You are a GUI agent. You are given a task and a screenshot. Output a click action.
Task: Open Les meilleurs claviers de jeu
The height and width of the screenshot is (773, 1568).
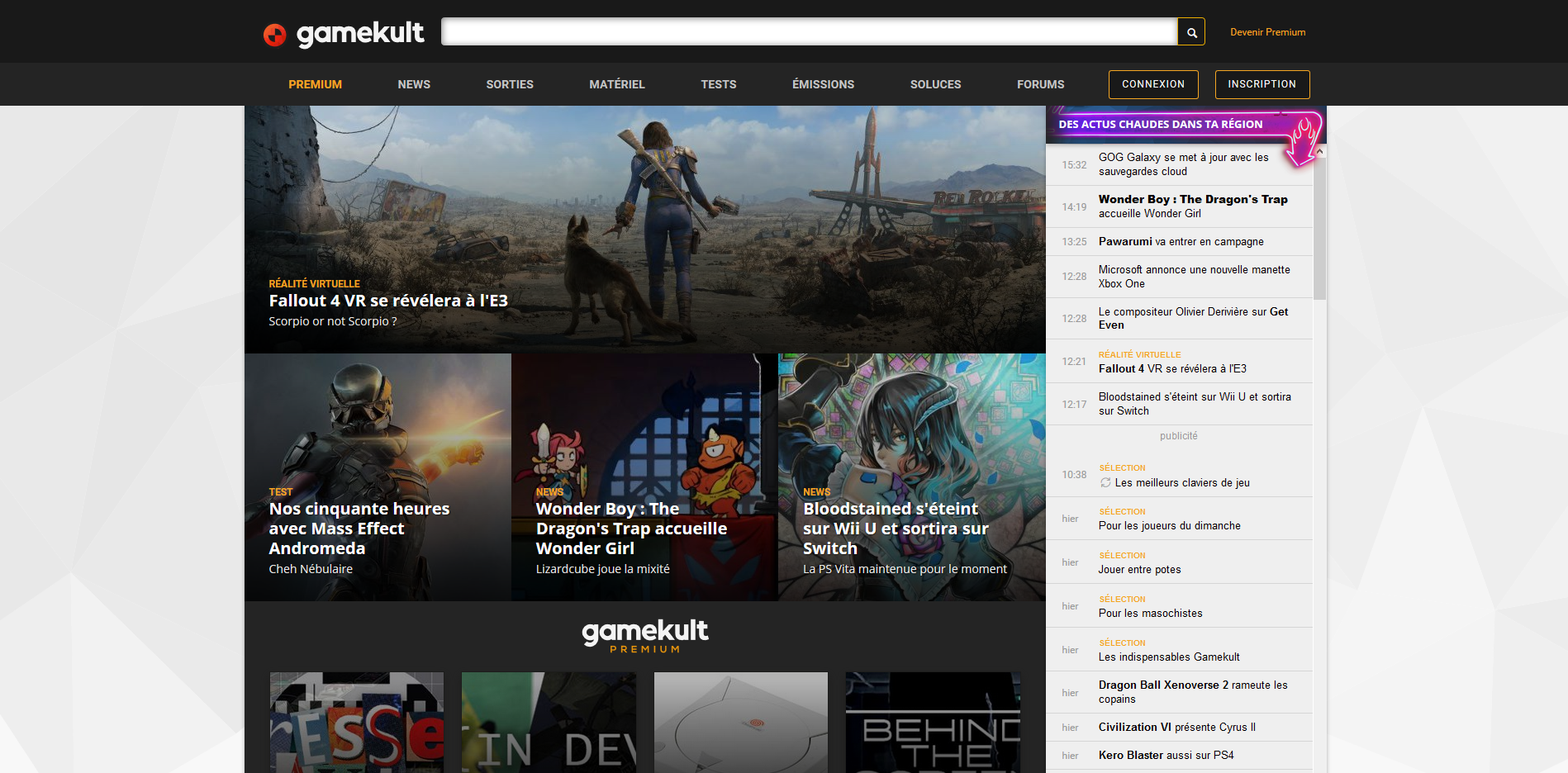[1182, 483]
